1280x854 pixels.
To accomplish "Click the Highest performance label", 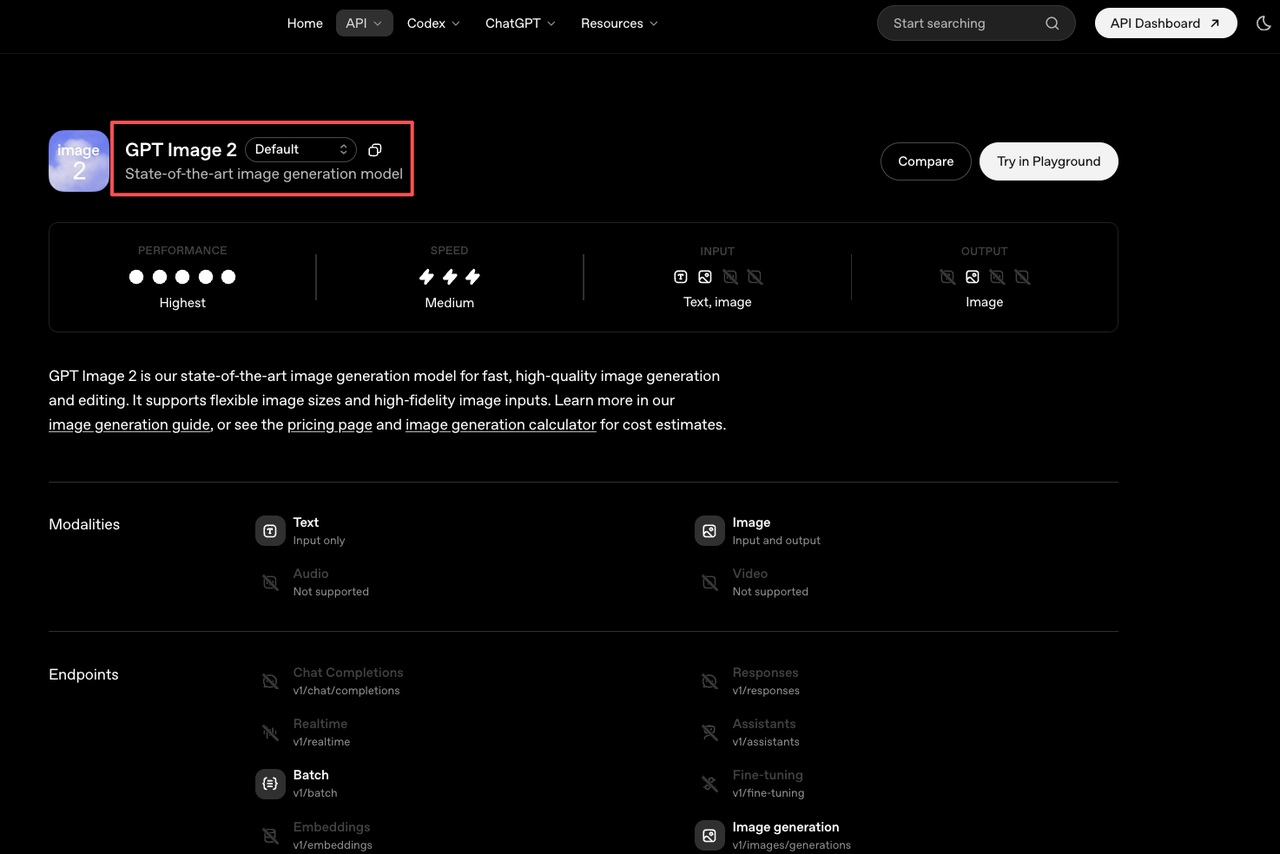I will coord(182,303).
